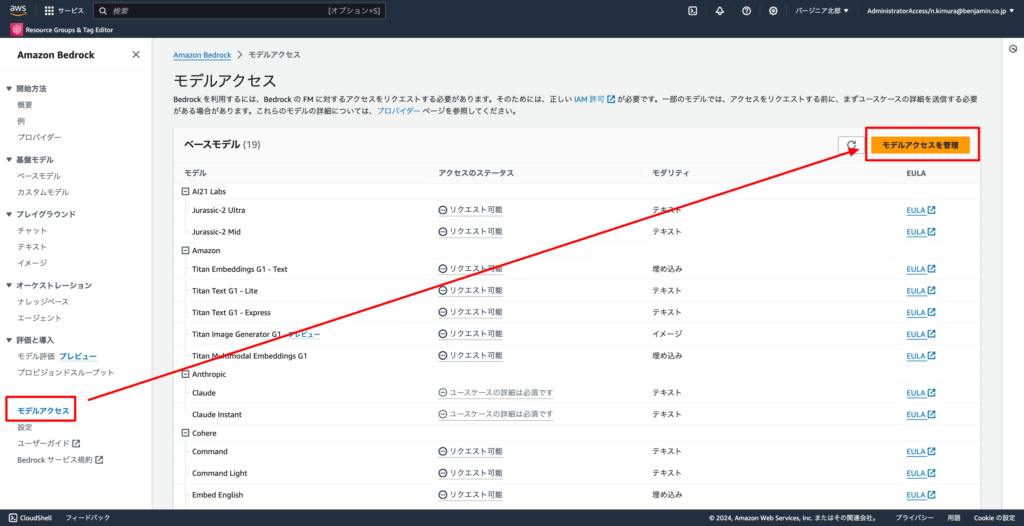Open Bedrock サービス規約 external link
This screenshot has height=526, width=1024.
tap(60, 460)
